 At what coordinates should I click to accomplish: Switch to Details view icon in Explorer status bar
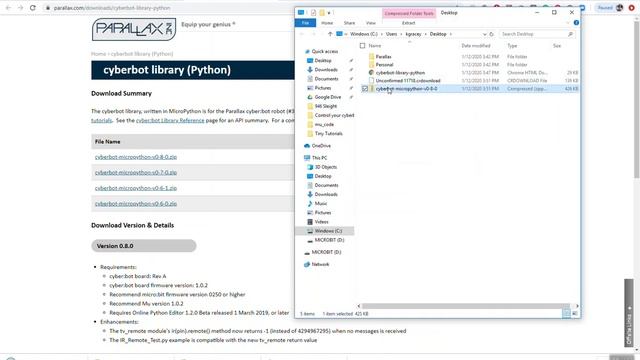[567, 313]
